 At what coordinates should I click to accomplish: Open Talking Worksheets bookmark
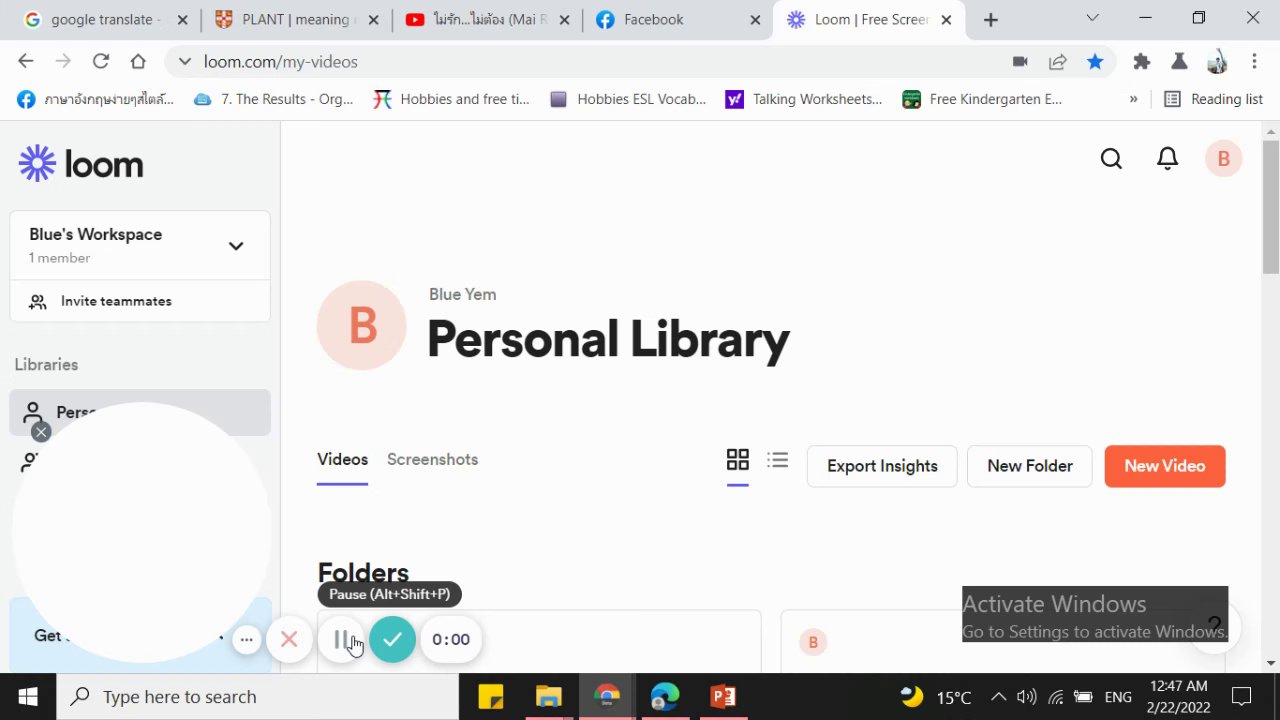(805, 99)
